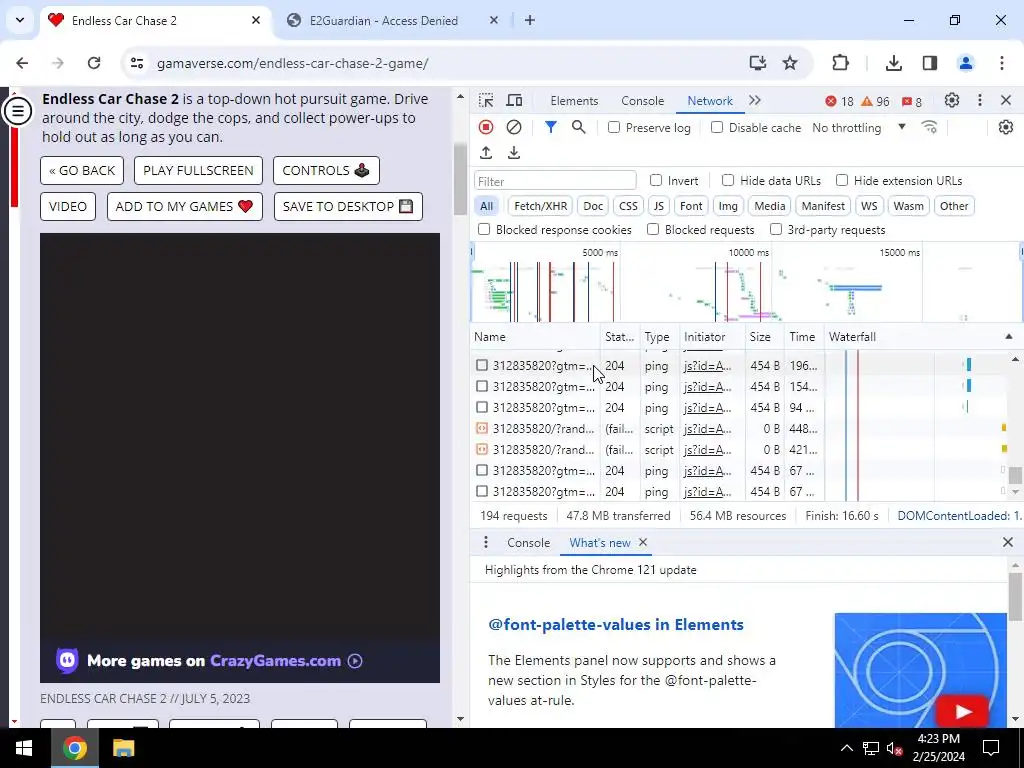Click SAVE TO DESKTOP button
Screen dimensions: 1024x768
pos(348,206)
